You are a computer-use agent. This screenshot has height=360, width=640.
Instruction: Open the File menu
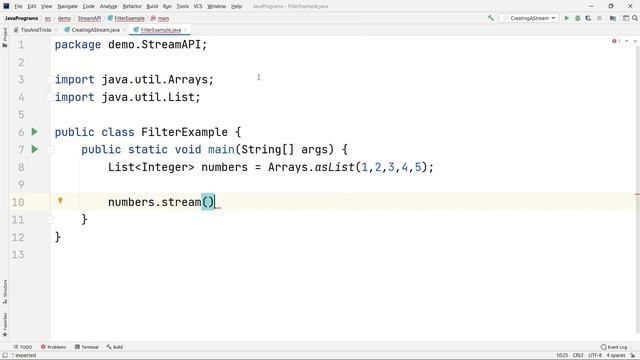pyautogui.click(x=18, y=6)
